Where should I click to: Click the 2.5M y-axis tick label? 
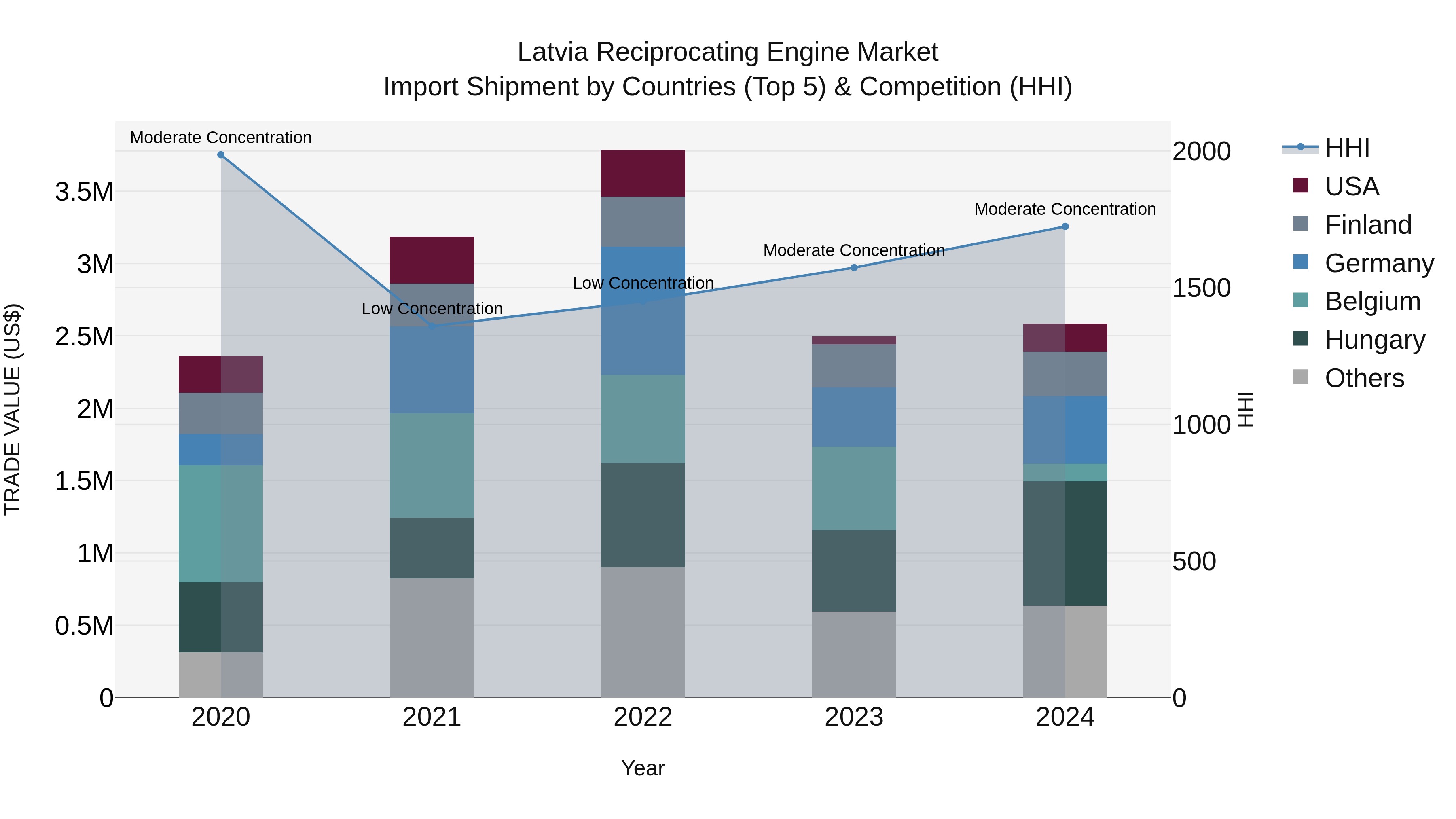84,337
